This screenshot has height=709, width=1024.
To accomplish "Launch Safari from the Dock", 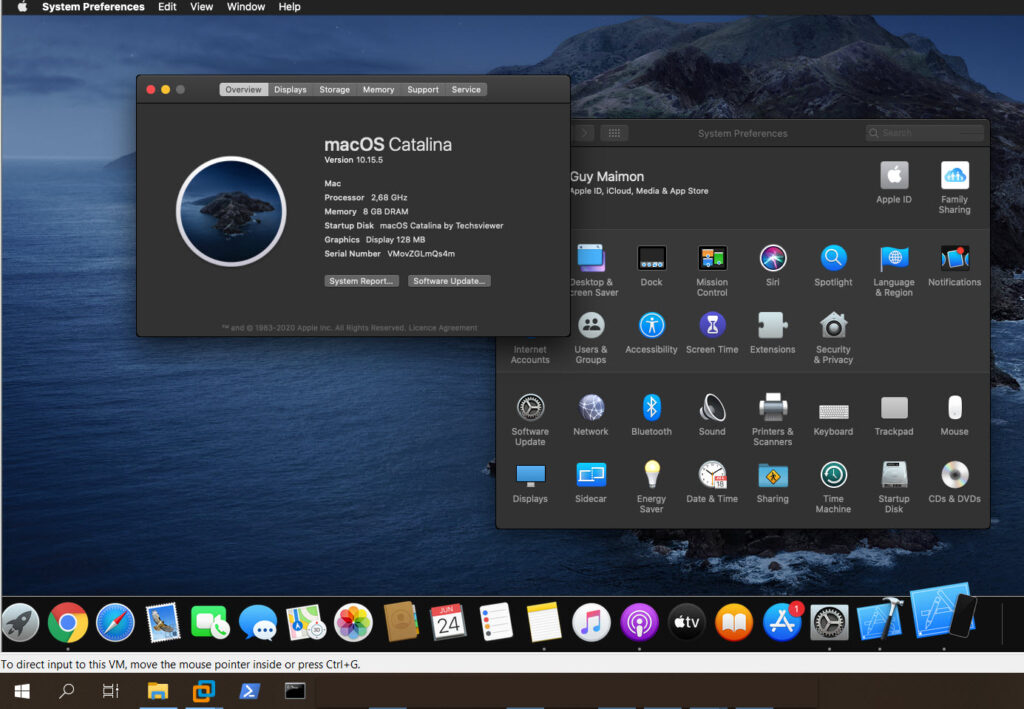I will pyautogui.click(x=115, y=622).
